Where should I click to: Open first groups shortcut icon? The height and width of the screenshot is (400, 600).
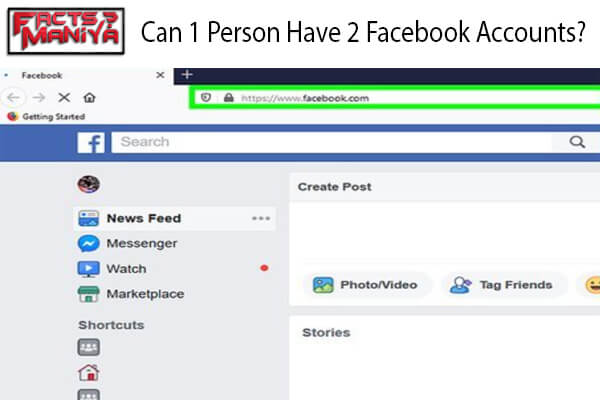89,347
